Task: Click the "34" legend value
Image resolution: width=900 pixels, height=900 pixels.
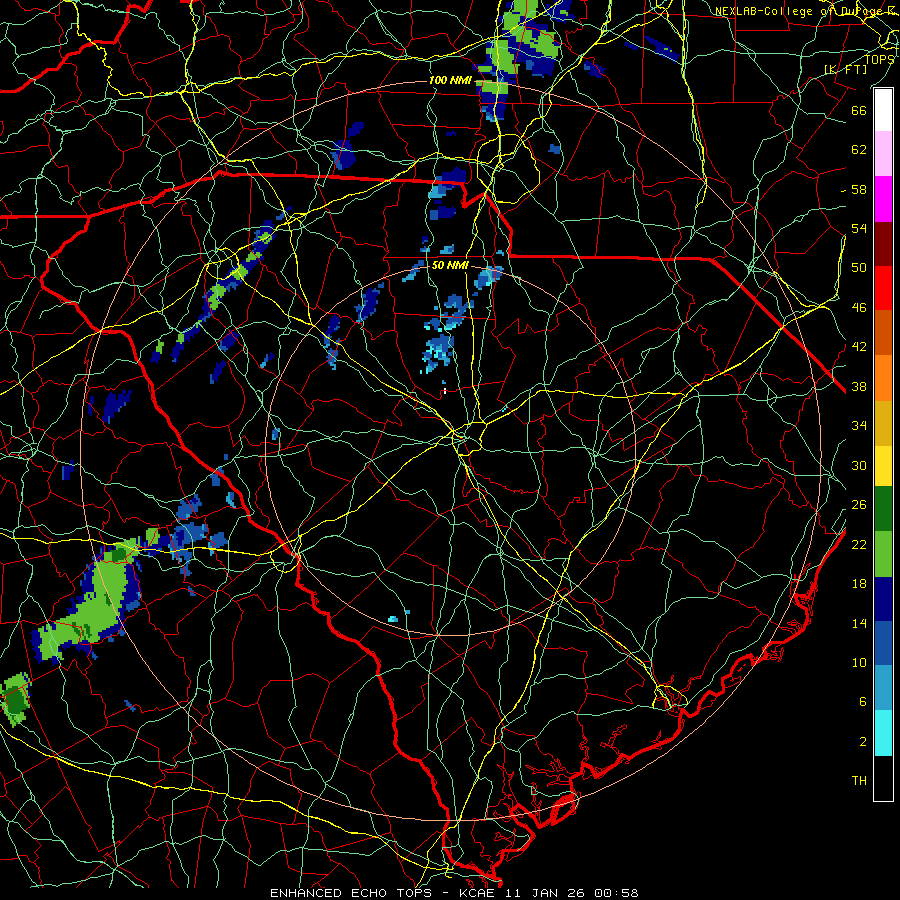Action: [x=859, y=426]
